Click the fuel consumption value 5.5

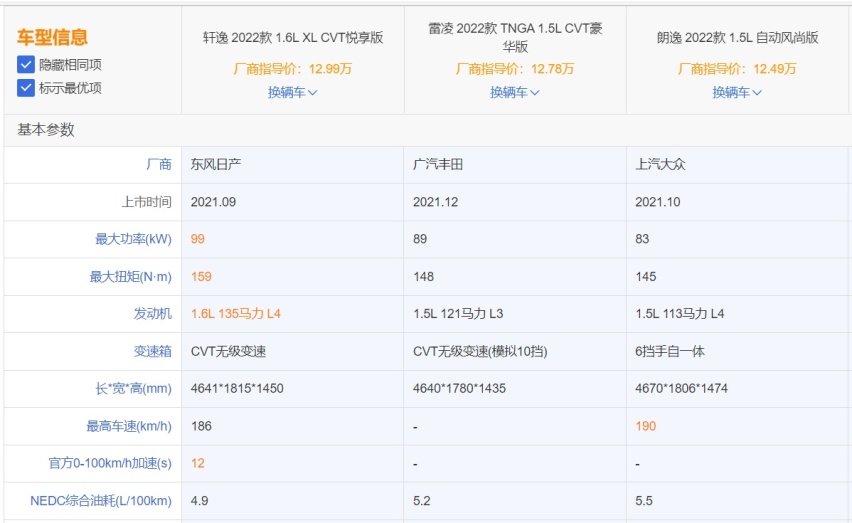tap(644, 501)
